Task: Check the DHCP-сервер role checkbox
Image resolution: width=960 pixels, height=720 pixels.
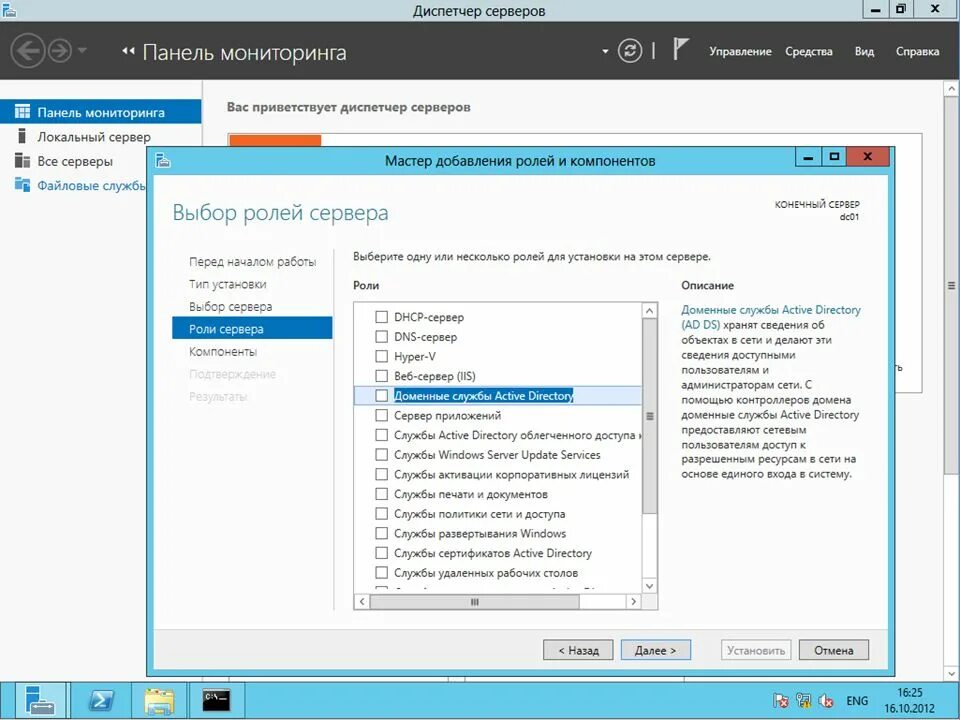Action: pyautogui.click(x=381, y=317)
